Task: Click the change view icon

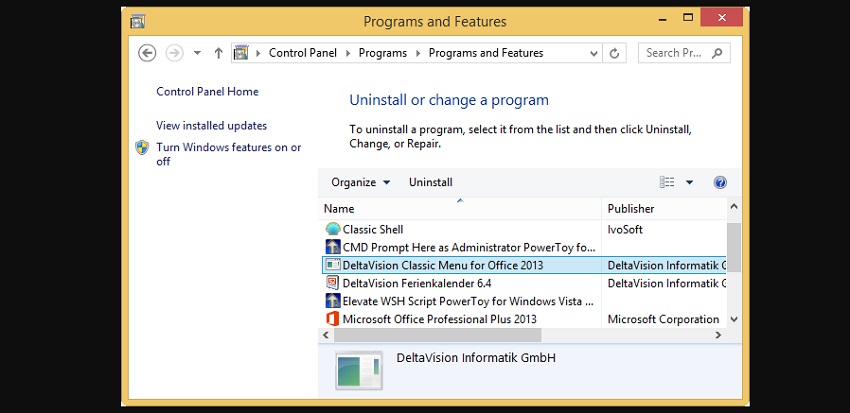Action: pyautogui.click(x=667, y=182)
